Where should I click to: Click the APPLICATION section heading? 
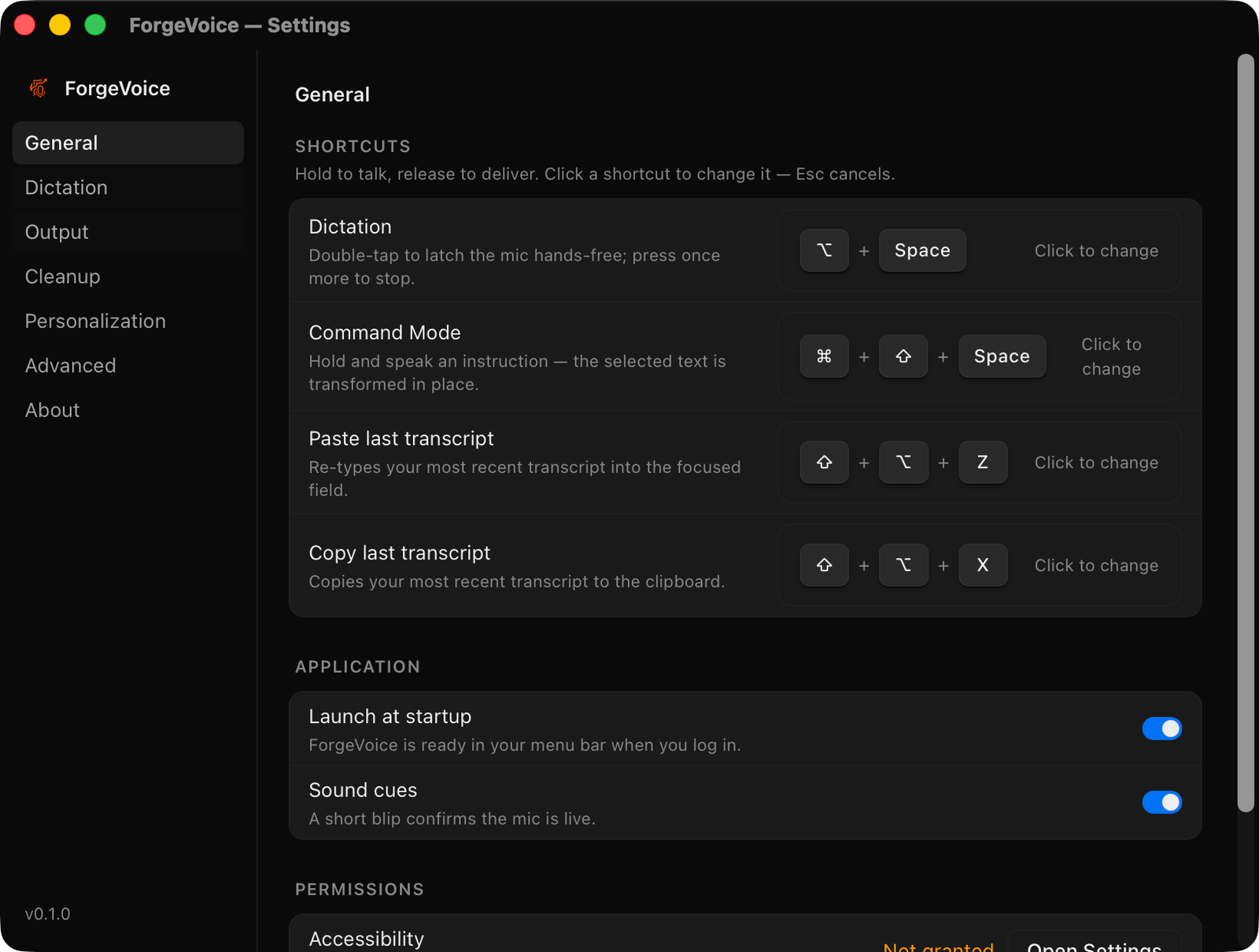[357, 667]
